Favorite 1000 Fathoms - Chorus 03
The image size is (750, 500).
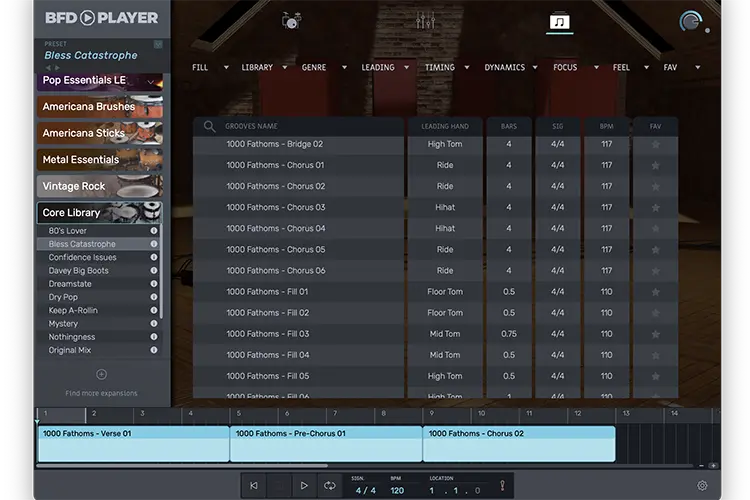point(655,208)
